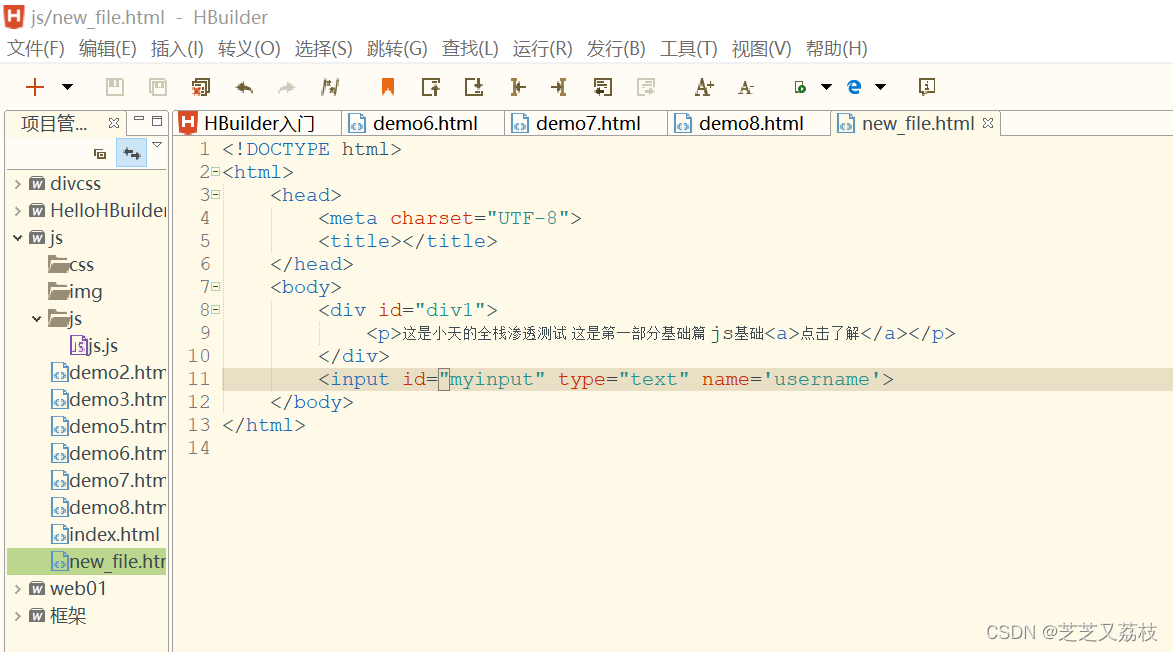The height and width of the screenshot is (652, 1173).
Task: Open js.js file in project tree
Action: coord(94,345)
